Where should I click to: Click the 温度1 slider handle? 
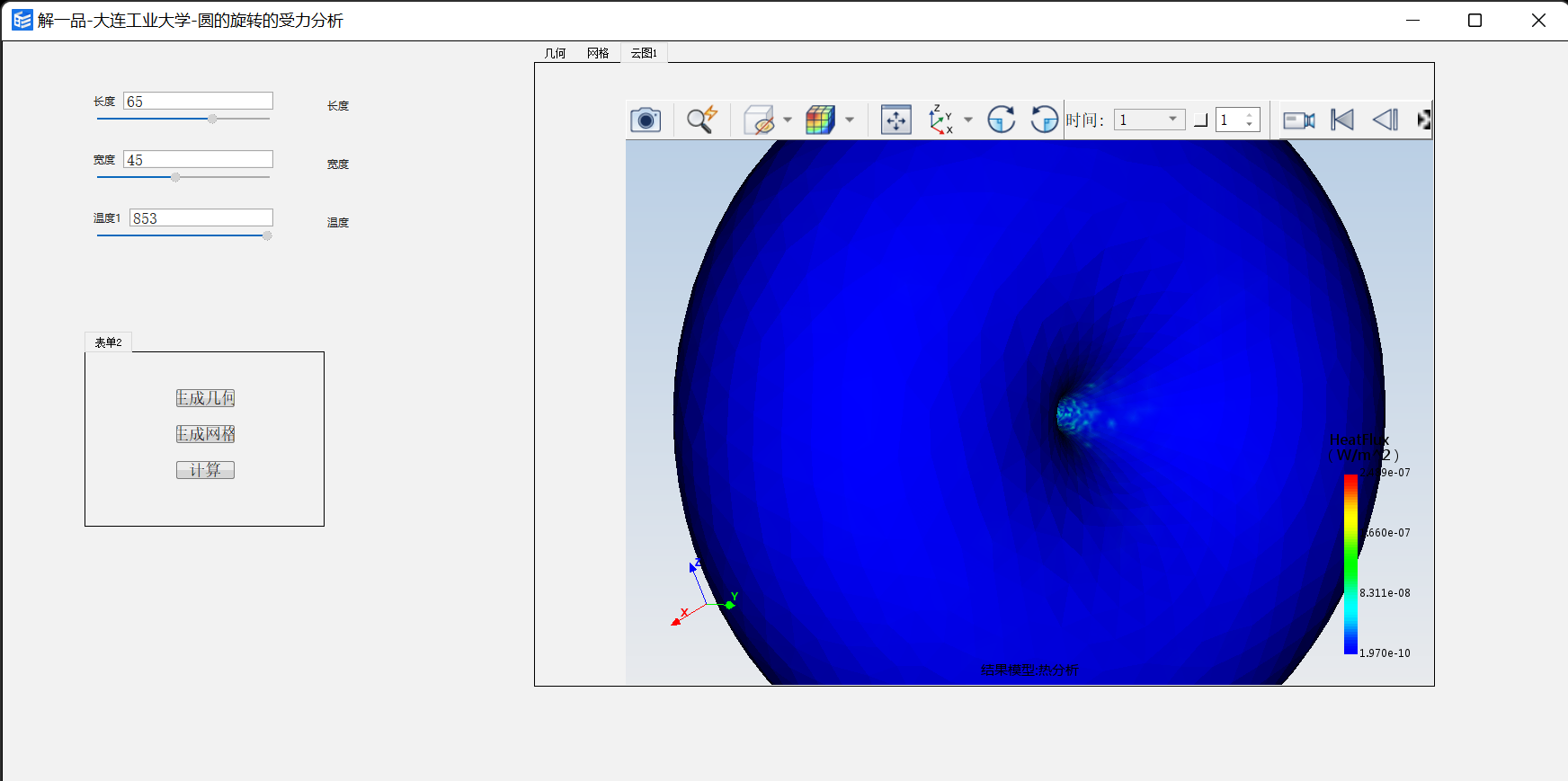[x=267, y=235]
